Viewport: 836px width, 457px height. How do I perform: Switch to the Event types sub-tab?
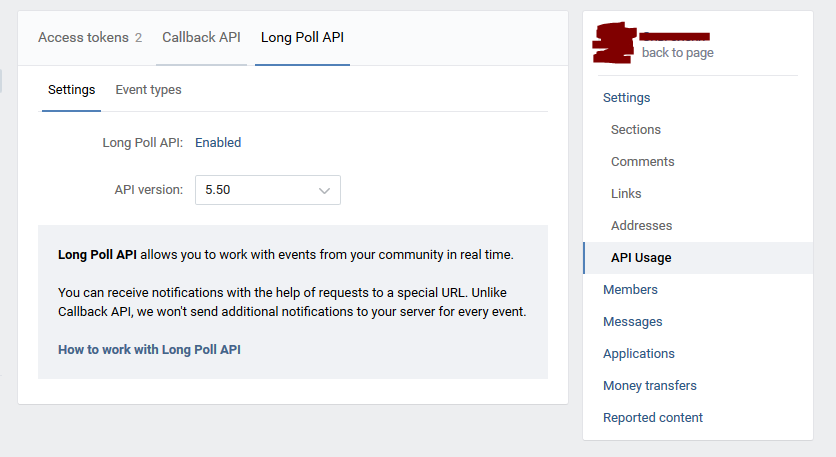coord(148,90)
